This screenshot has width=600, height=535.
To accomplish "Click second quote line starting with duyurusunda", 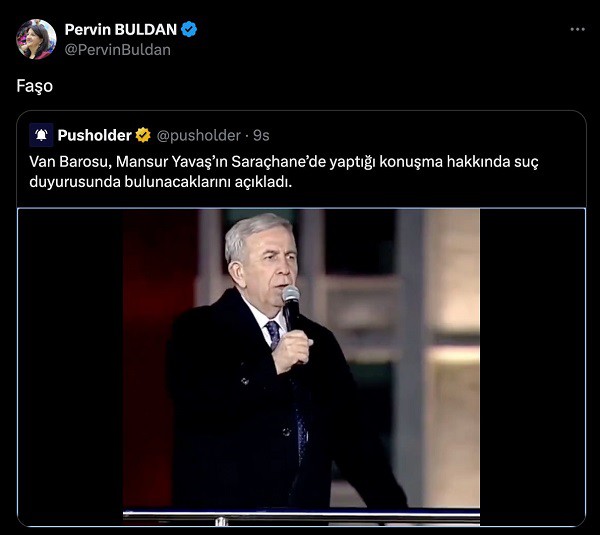I will point(161,182).
